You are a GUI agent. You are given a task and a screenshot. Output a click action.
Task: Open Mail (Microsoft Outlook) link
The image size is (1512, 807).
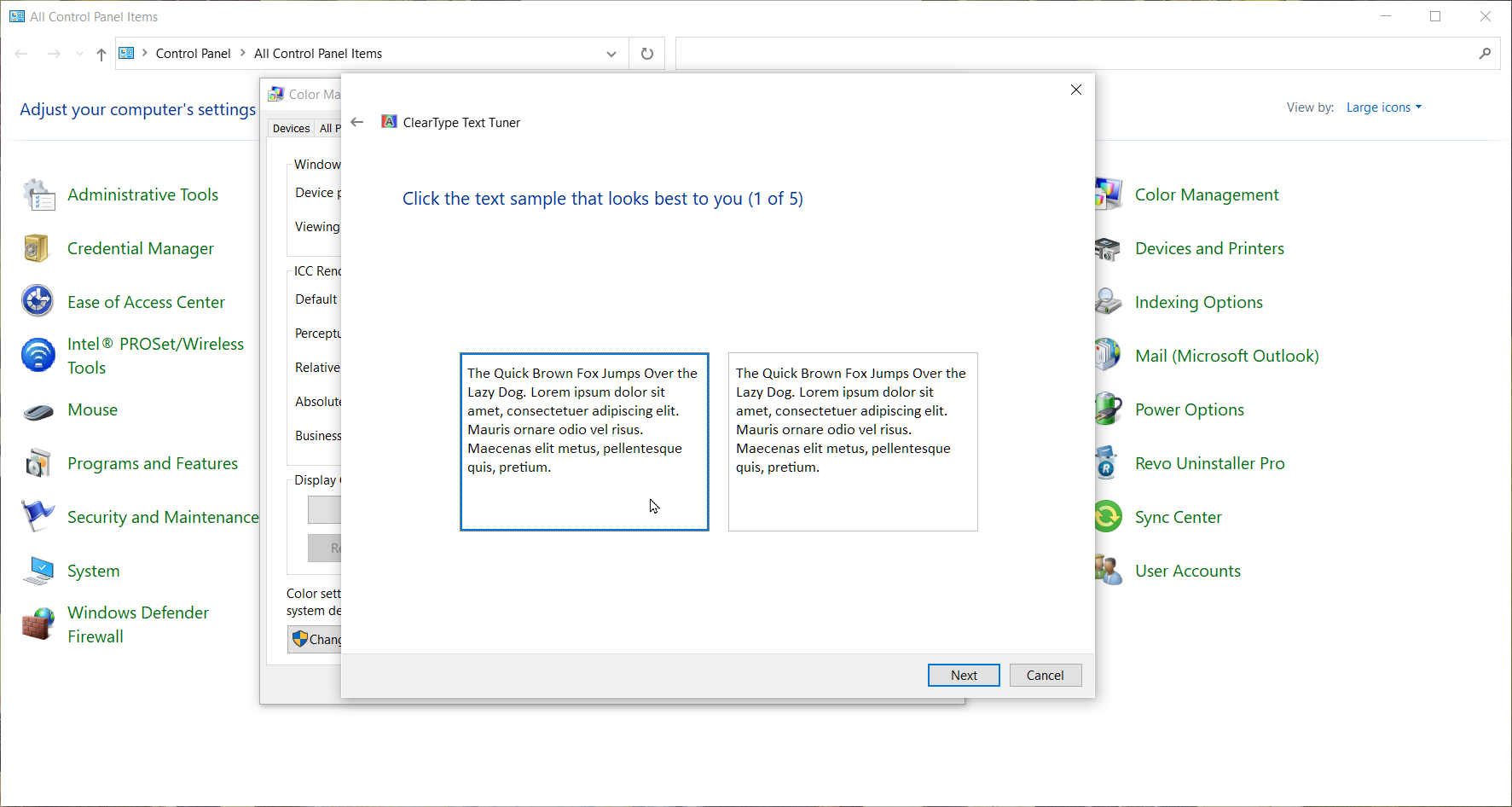pos(1227,357)
